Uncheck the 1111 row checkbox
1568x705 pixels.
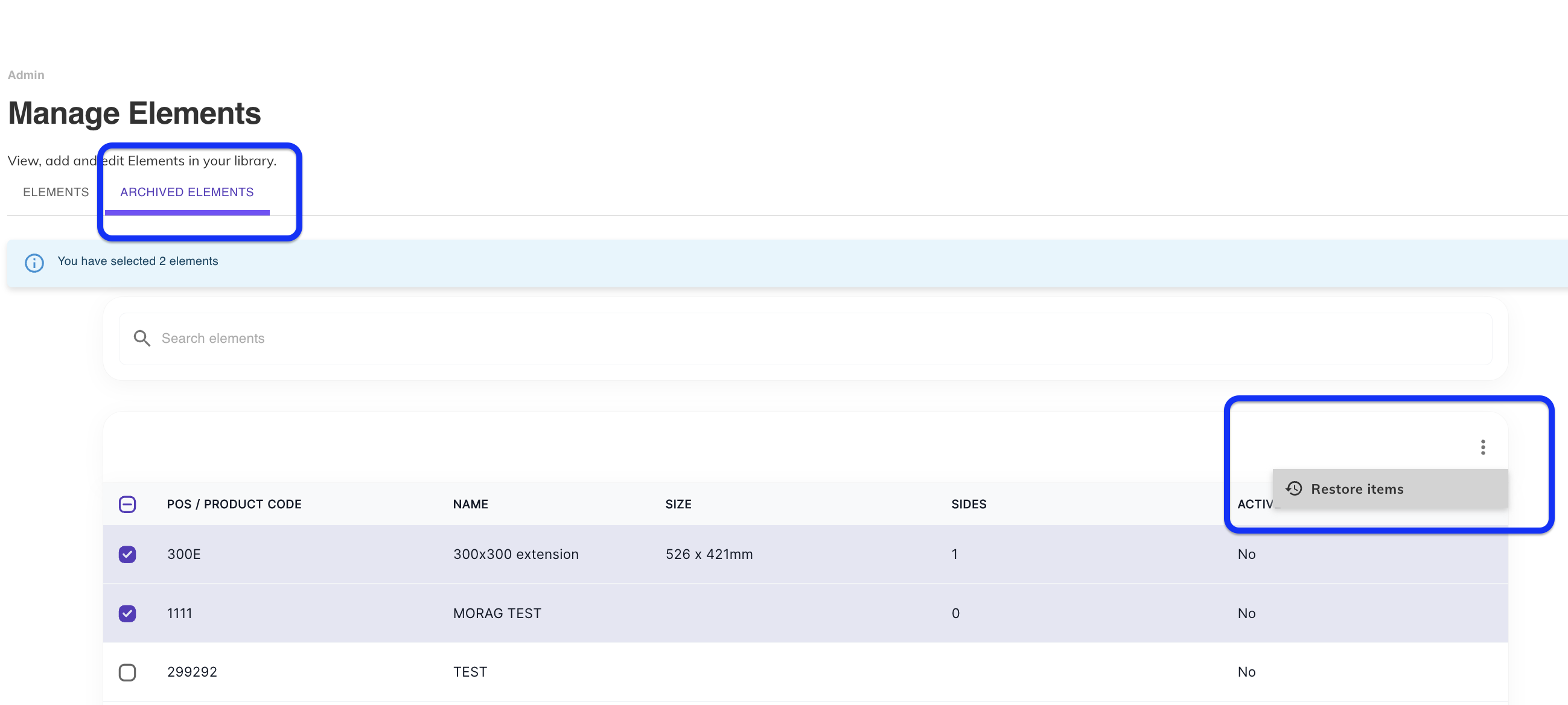pyautogui.click(x=127, y=613)
